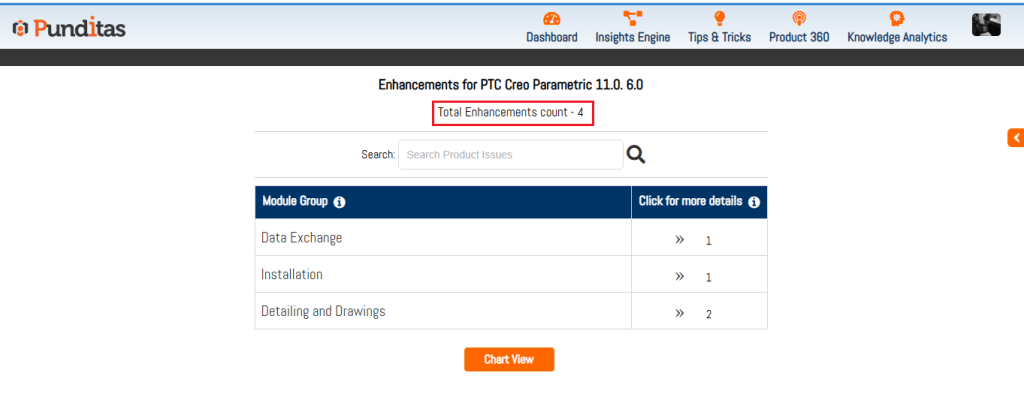Go to Product 360 menu label
Screen dimensions: 1024x415
pos(798,37)
